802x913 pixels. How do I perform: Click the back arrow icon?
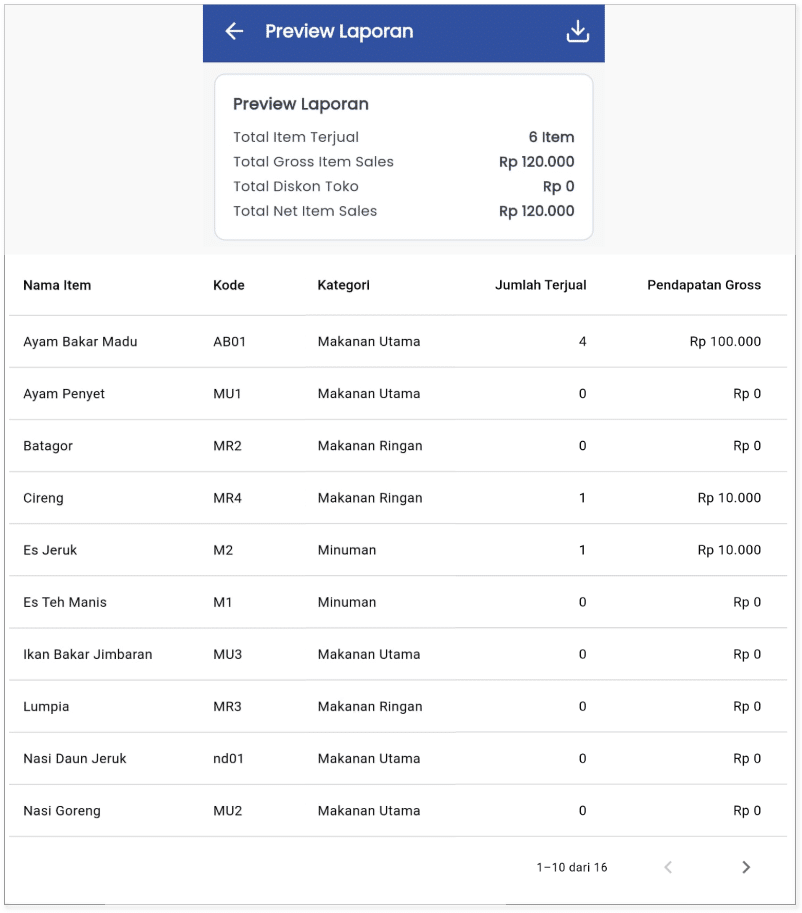point(234,31)
